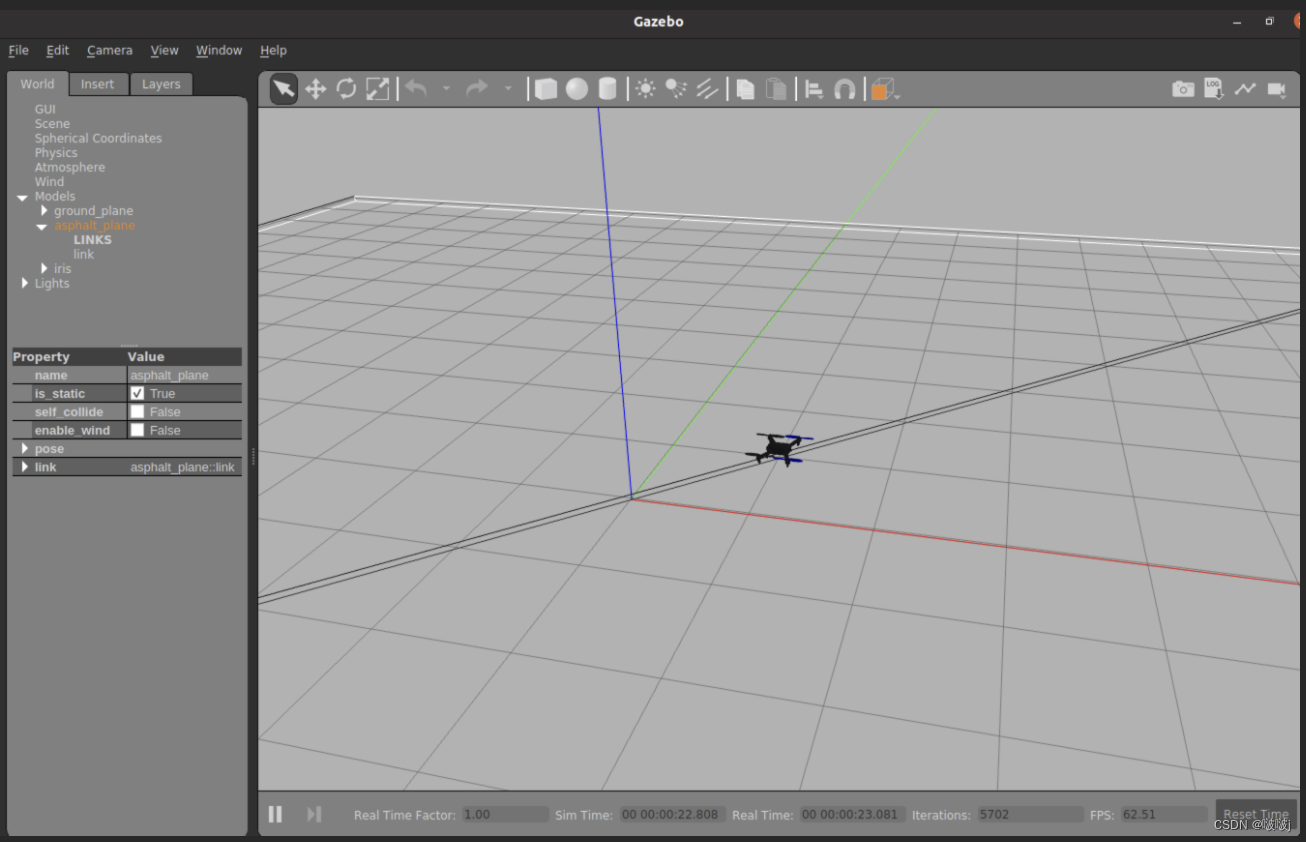
Task: Open the View menu
Action: [164, 50]
